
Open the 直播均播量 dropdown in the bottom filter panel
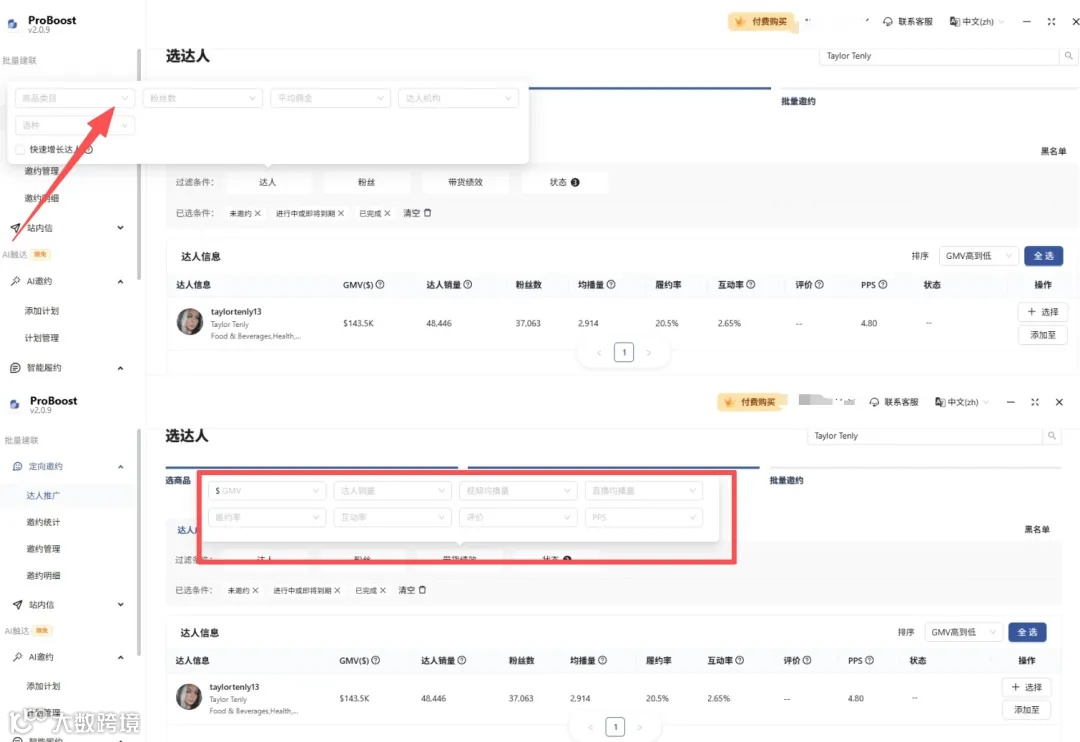(643, 491)
